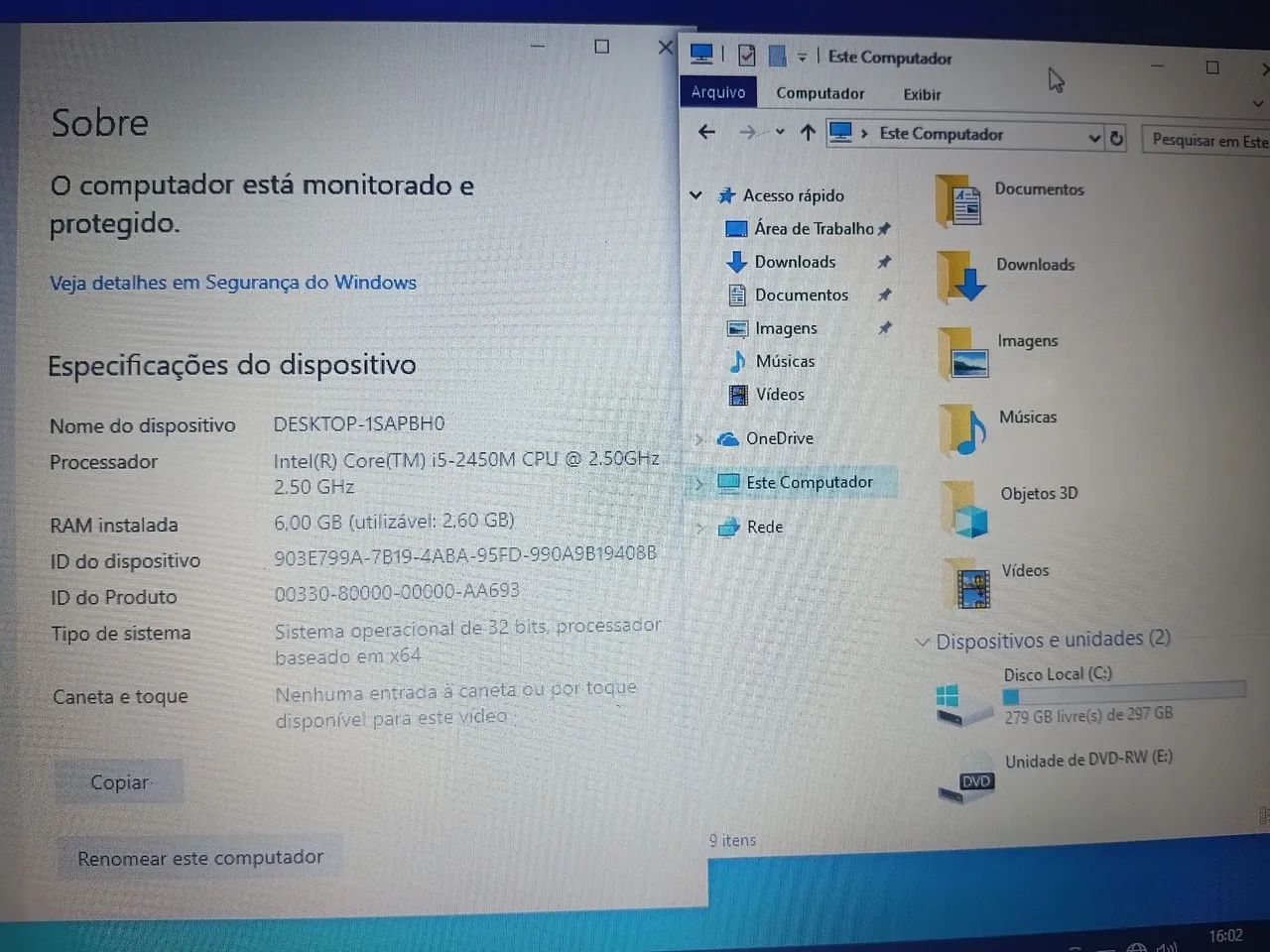Collapse the Dispositivos e unidades group

coord(922,643)
